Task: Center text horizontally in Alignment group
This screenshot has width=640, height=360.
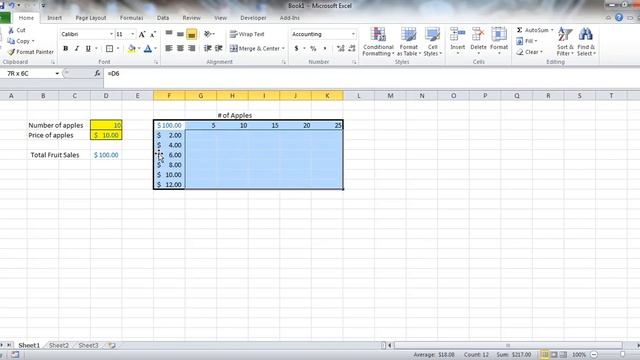Action: click(x=180, y=48)
